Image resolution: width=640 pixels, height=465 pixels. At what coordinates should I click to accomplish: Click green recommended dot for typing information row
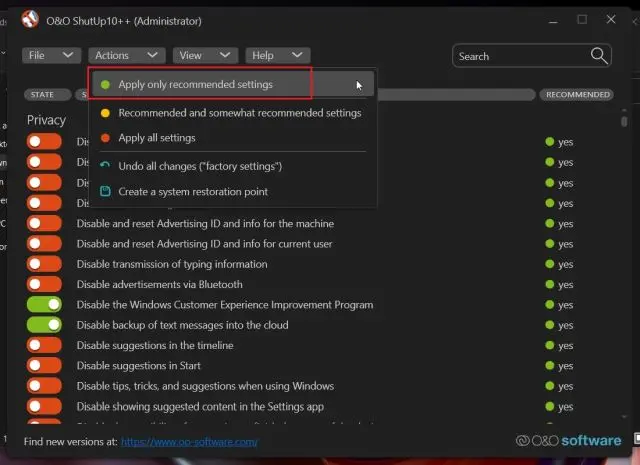[550, 264]
